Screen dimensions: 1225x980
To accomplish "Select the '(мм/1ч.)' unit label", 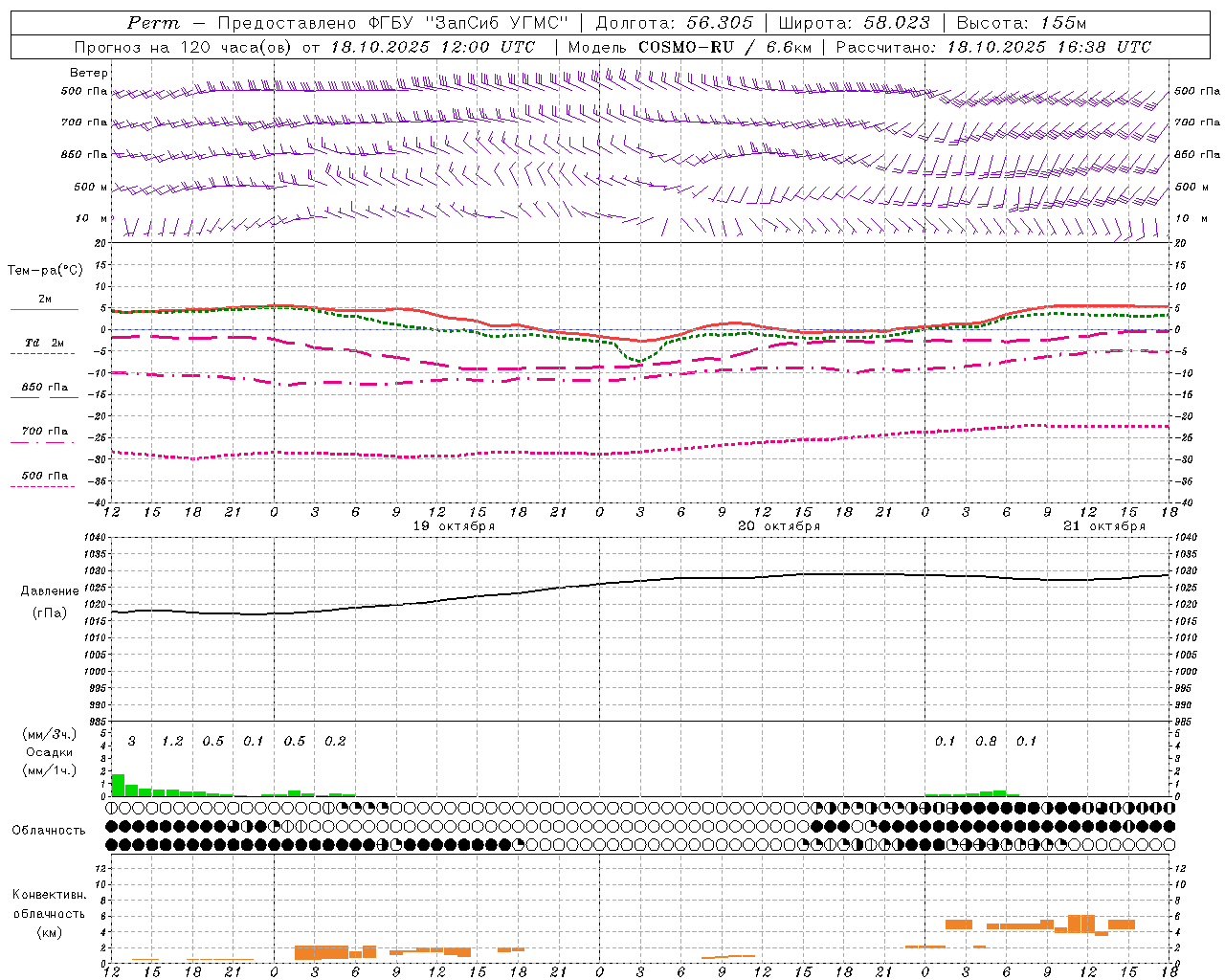I will (50, 770).
